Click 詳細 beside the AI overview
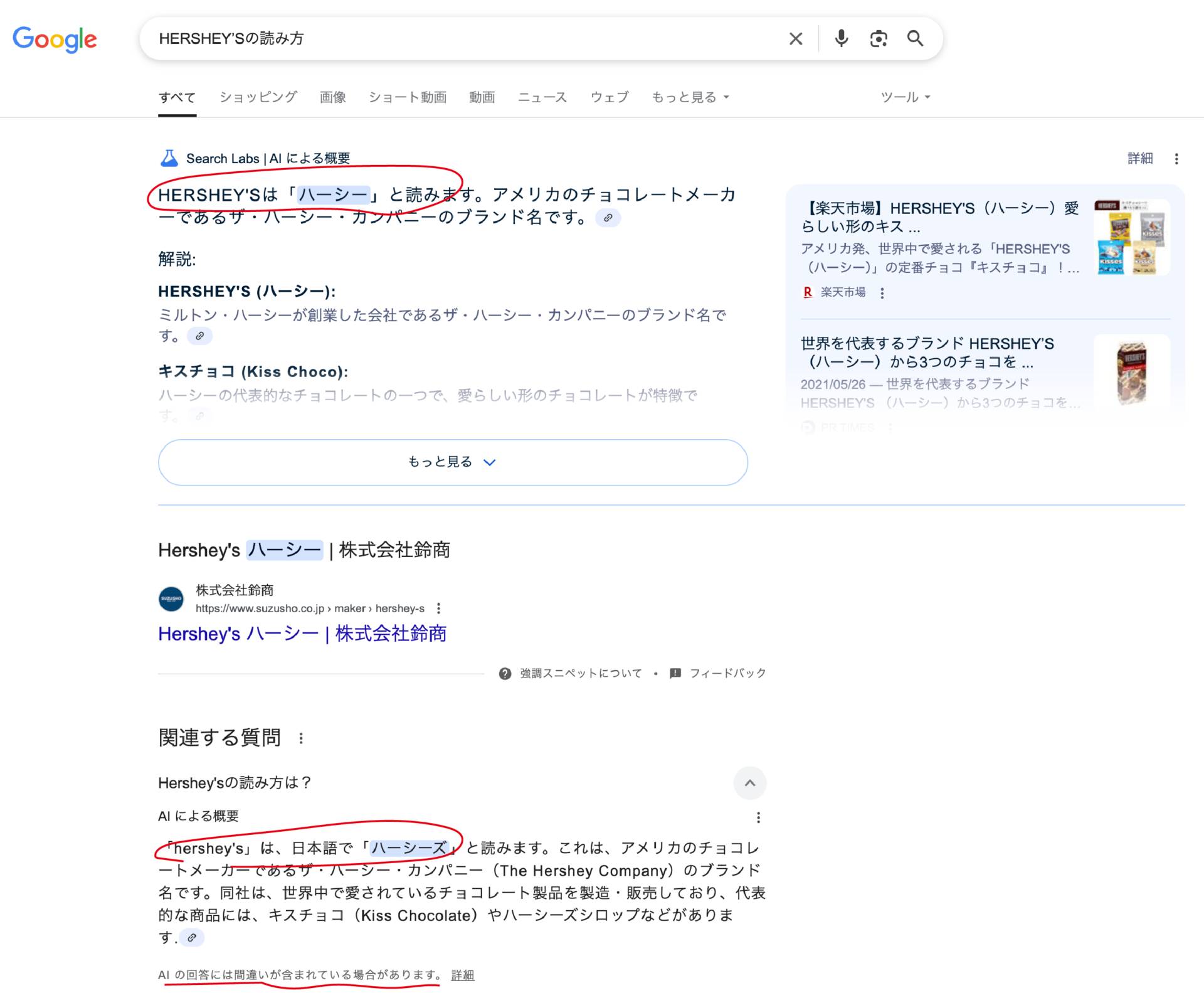Viewport: 1204px width, 993px height. [1140, 159]
